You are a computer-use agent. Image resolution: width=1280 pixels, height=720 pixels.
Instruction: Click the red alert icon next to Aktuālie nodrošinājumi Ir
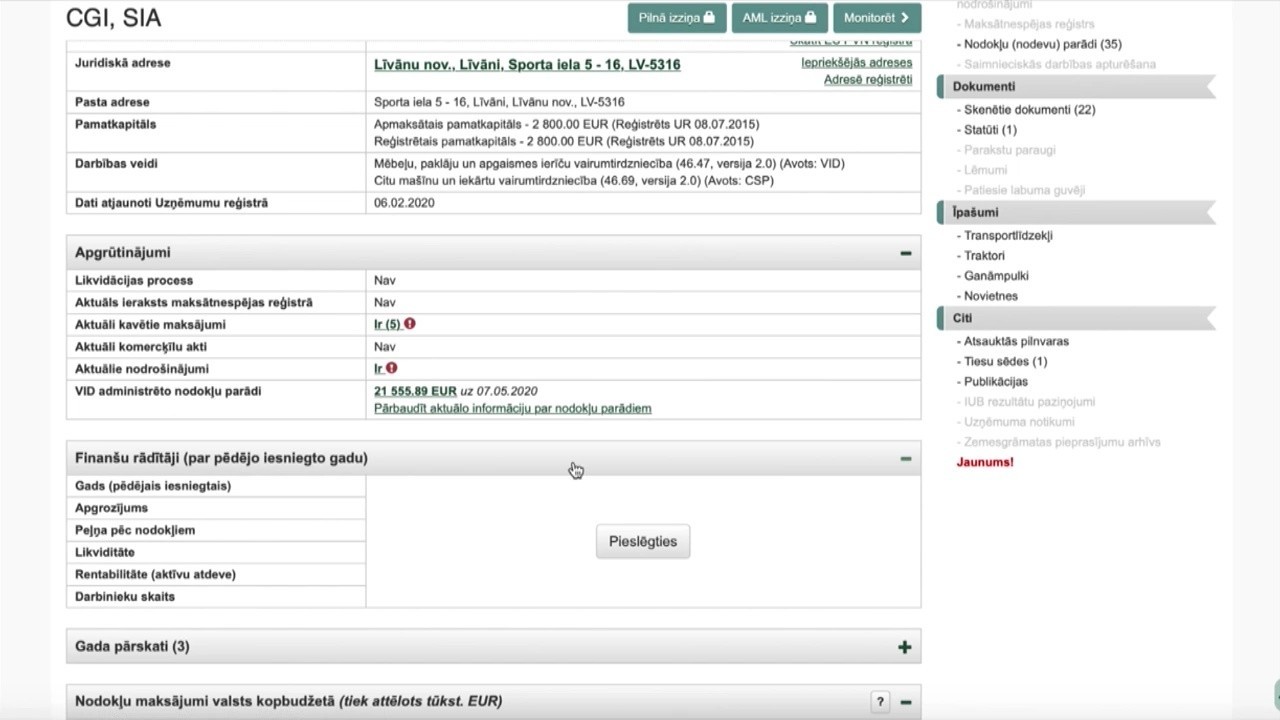coord(391,368)
